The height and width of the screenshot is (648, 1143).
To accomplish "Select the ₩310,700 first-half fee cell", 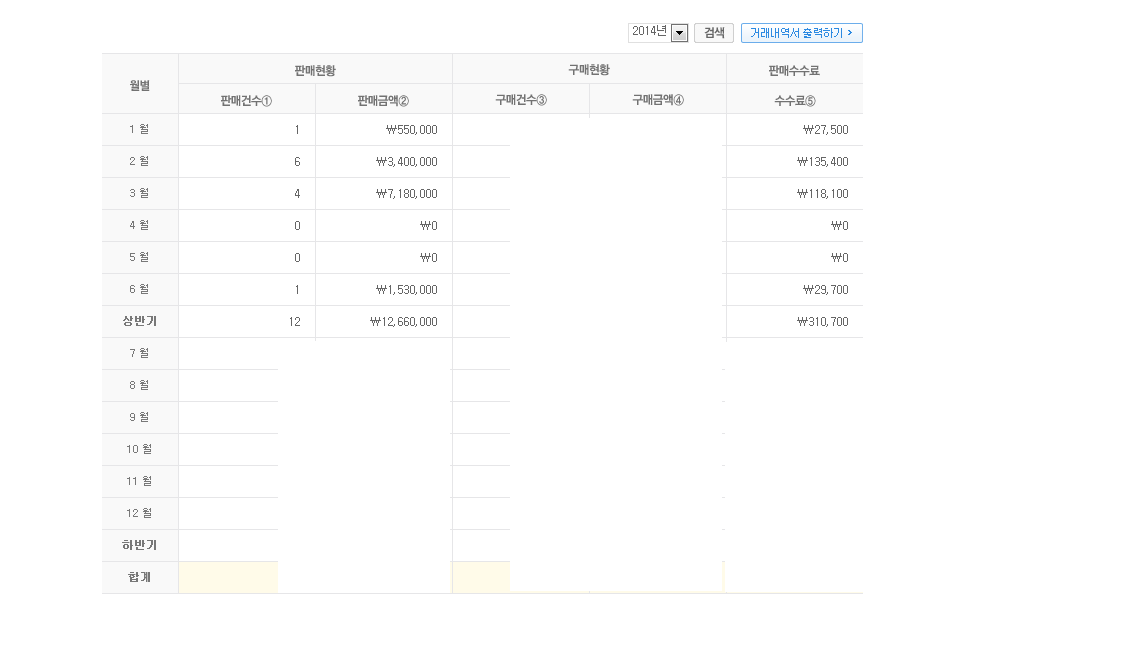I will 822,322.
